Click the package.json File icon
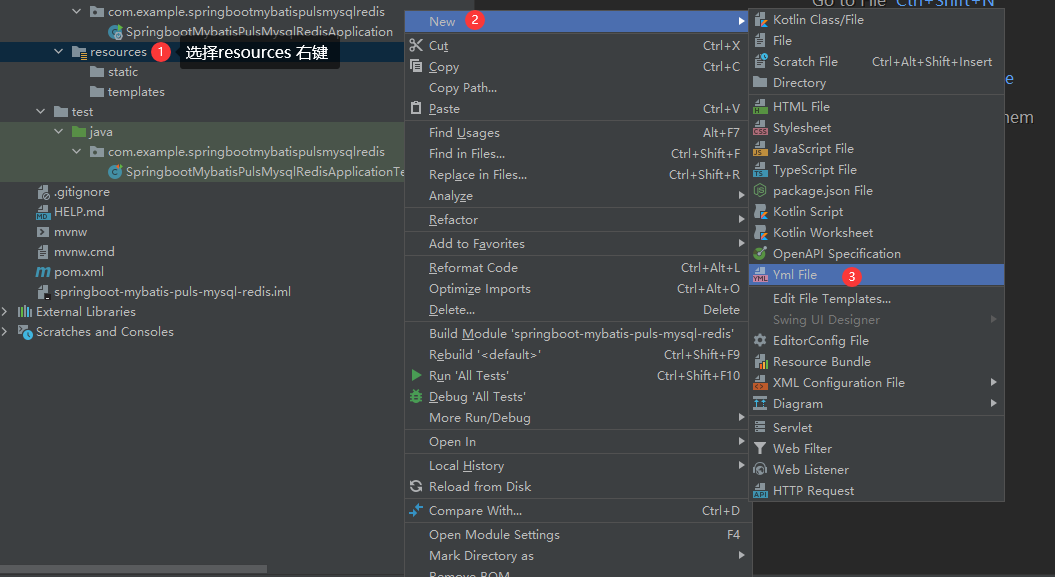This screenshot has width=1055, height=577. (x=760, y=190)
